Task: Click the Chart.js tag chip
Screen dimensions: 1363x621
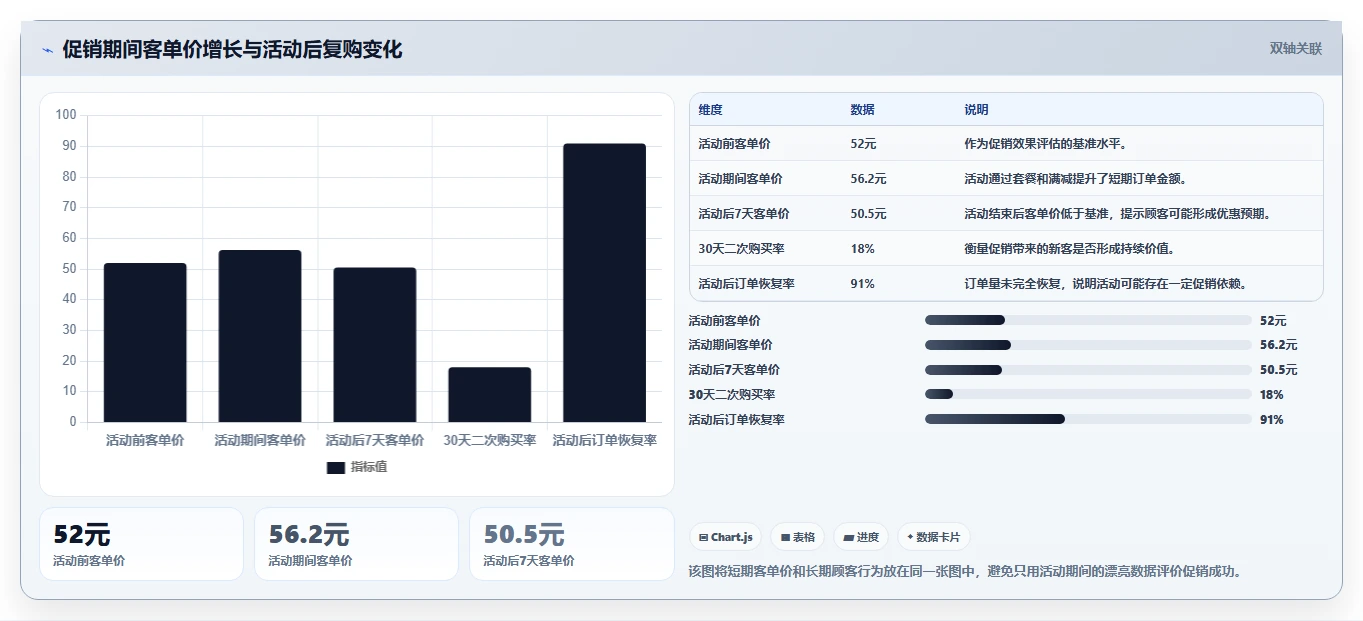Action: pos(725,537)
